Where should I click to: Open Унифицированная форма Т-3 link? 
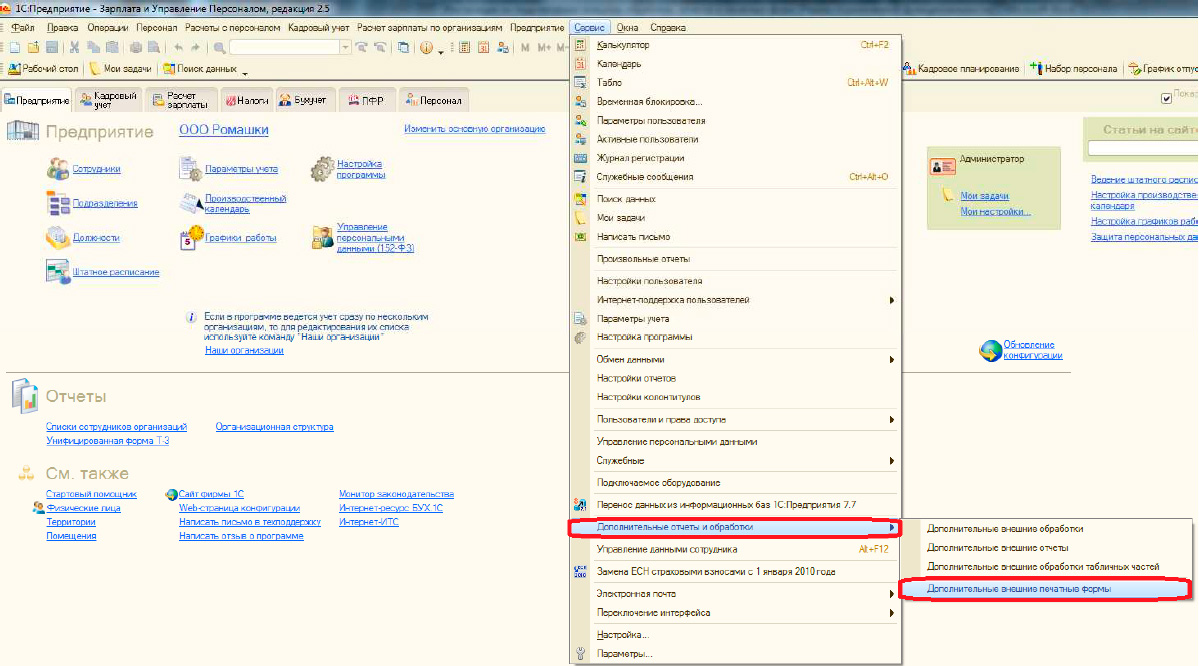pyautogui.click(x=107, y=440)
